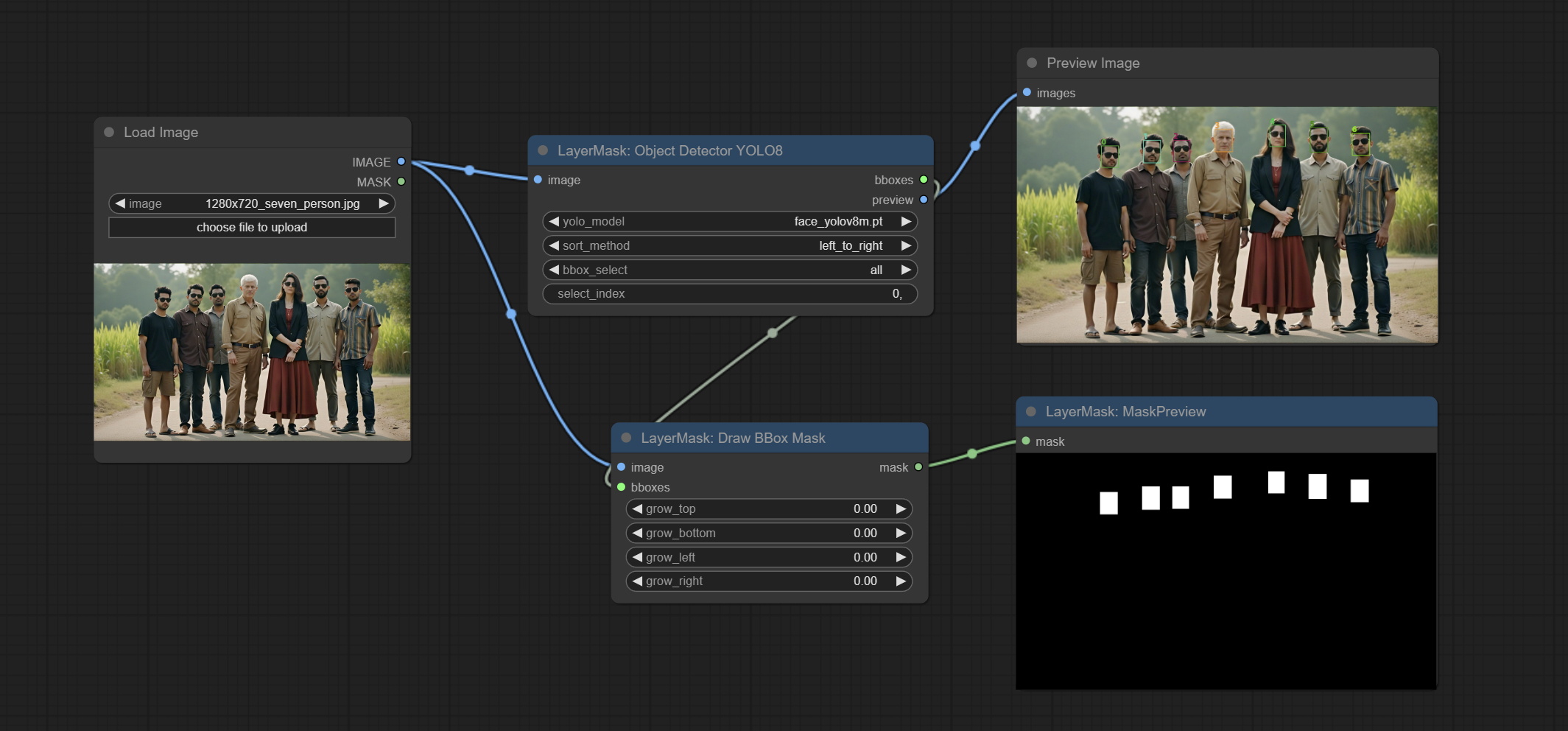Image resolution: width=1568 pixels, height=731 pixels.
Task: Click the mask output port on Draw BBox Mask
Action: [x=918, y=467]
